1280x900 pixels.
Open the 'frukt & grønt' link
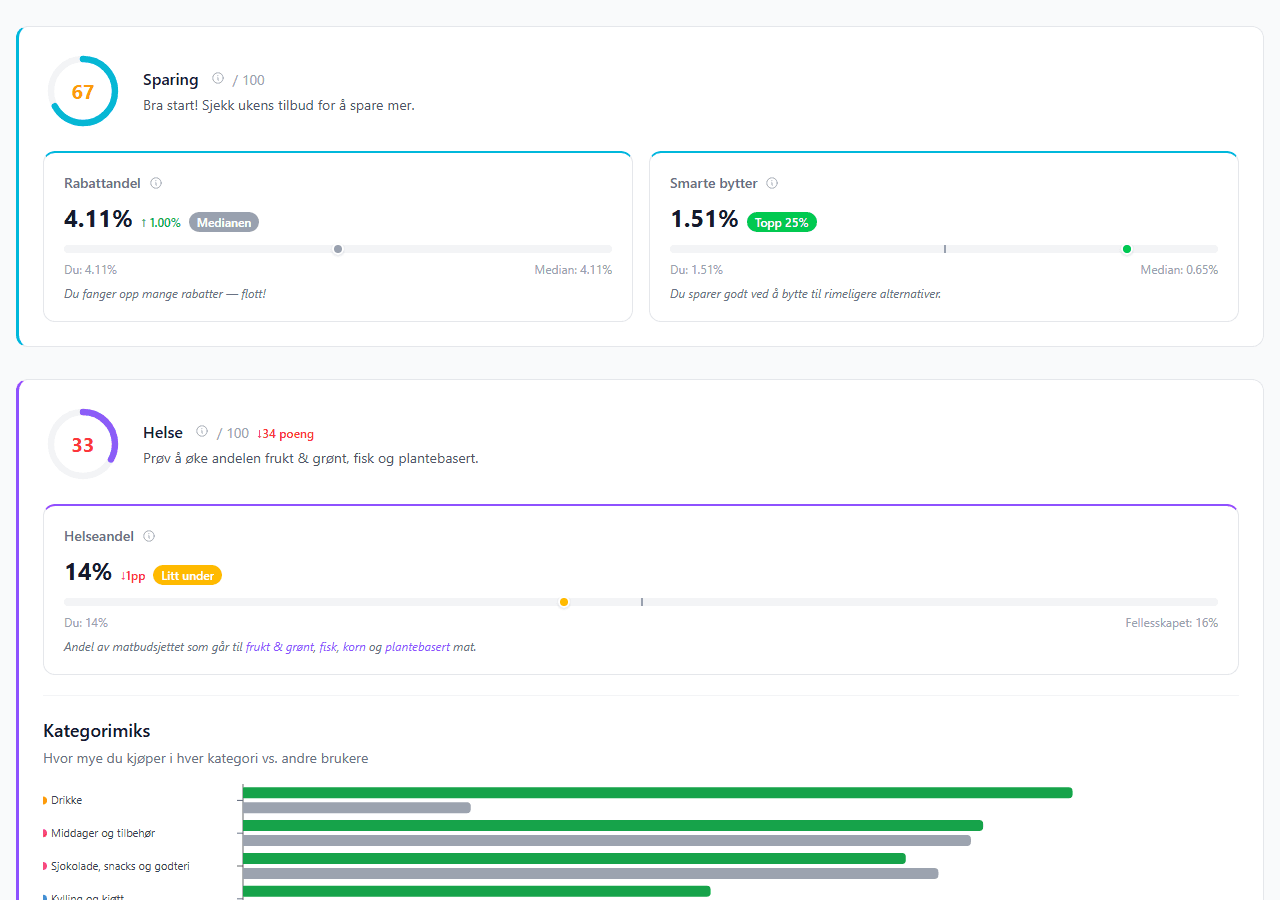click(x=279, y=647)
